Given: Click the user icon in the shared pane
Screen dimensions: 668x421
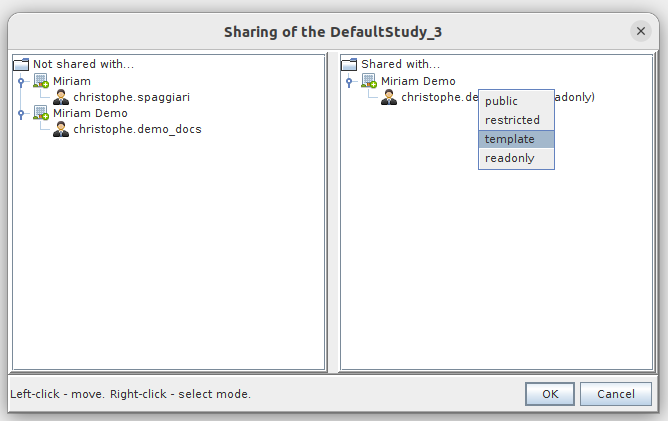Looking at the screenshot, I should click(x=389, y=97).
